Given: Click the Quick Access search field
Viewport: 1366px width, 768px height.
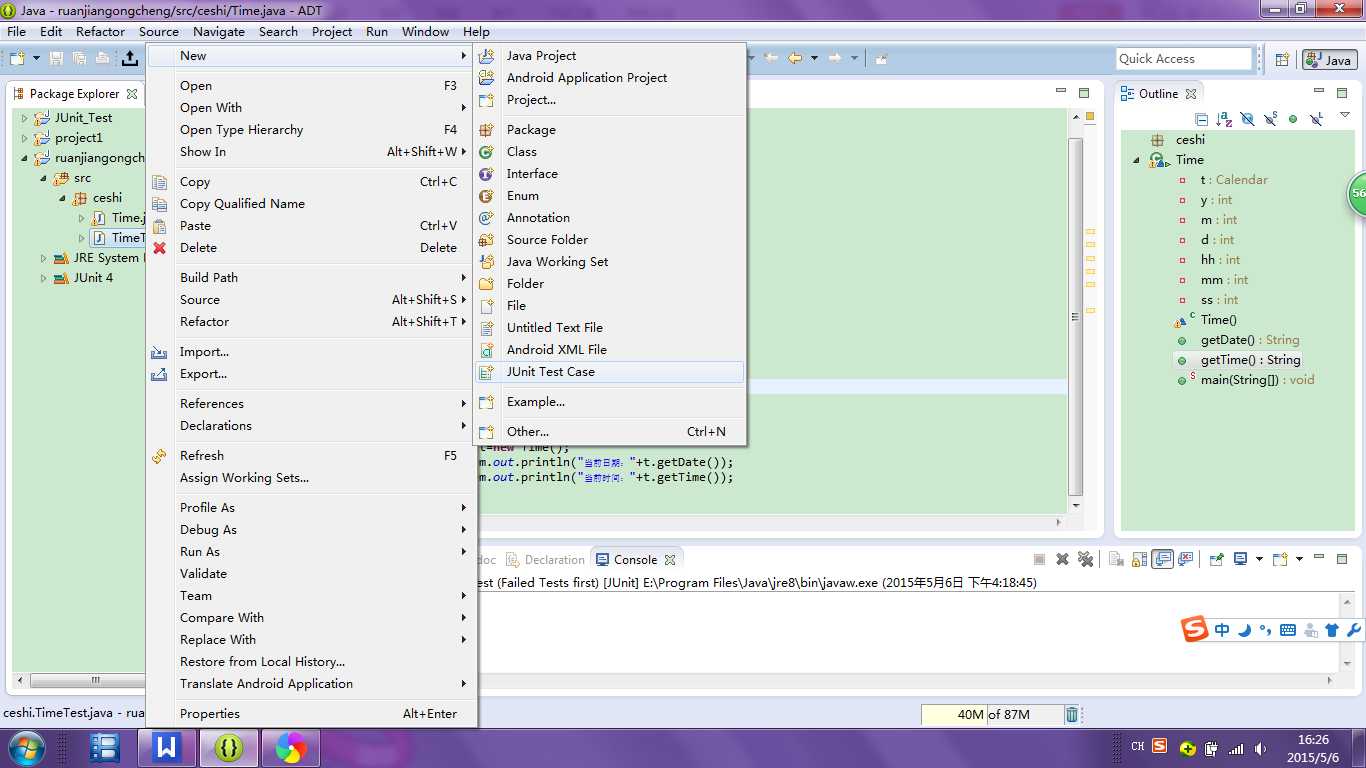Looking at the screenshot, I should [x=1184, y=59].
